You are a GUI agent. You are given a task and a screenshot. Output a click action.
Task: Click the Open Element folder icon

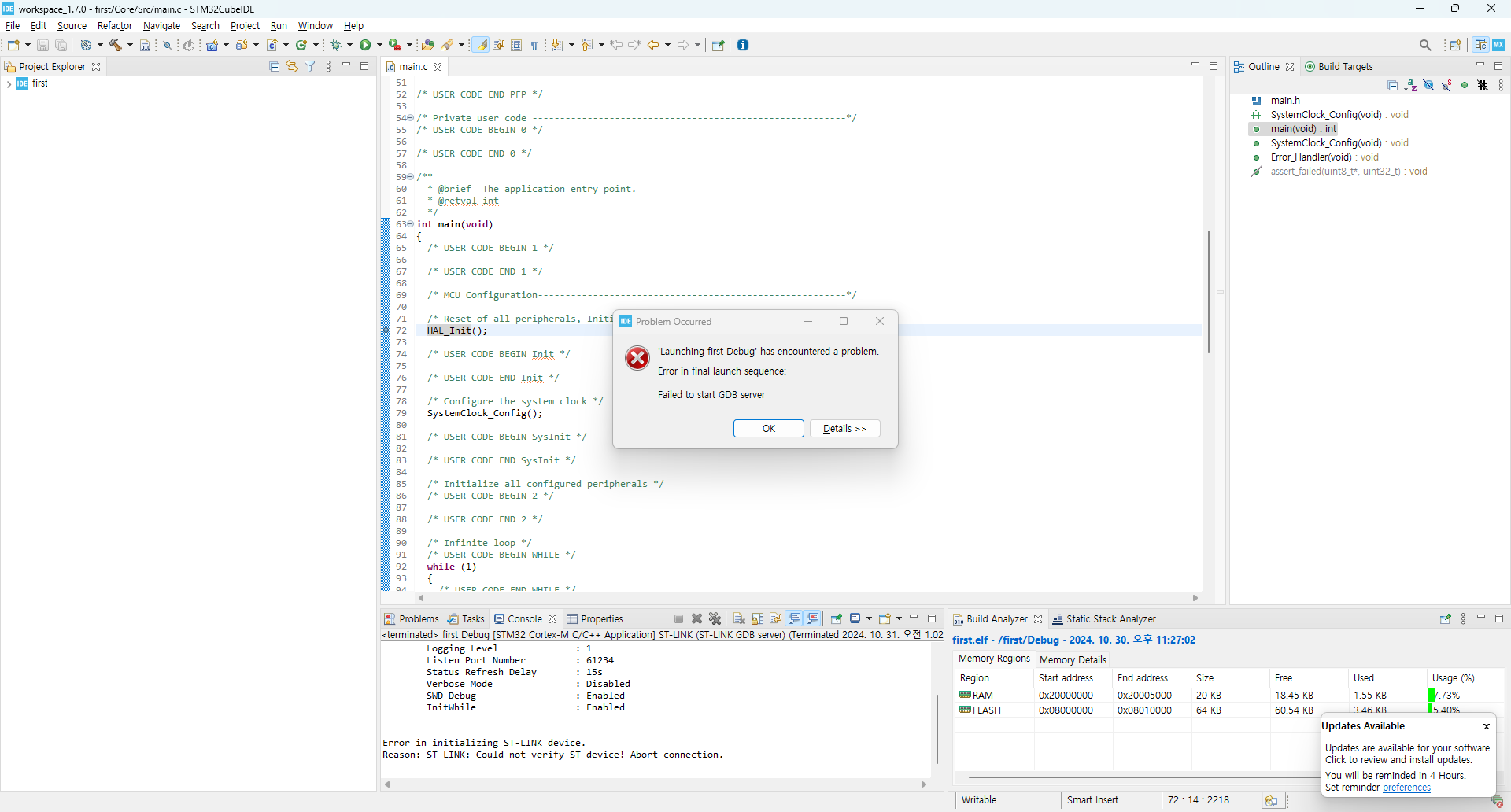point(428,45)
